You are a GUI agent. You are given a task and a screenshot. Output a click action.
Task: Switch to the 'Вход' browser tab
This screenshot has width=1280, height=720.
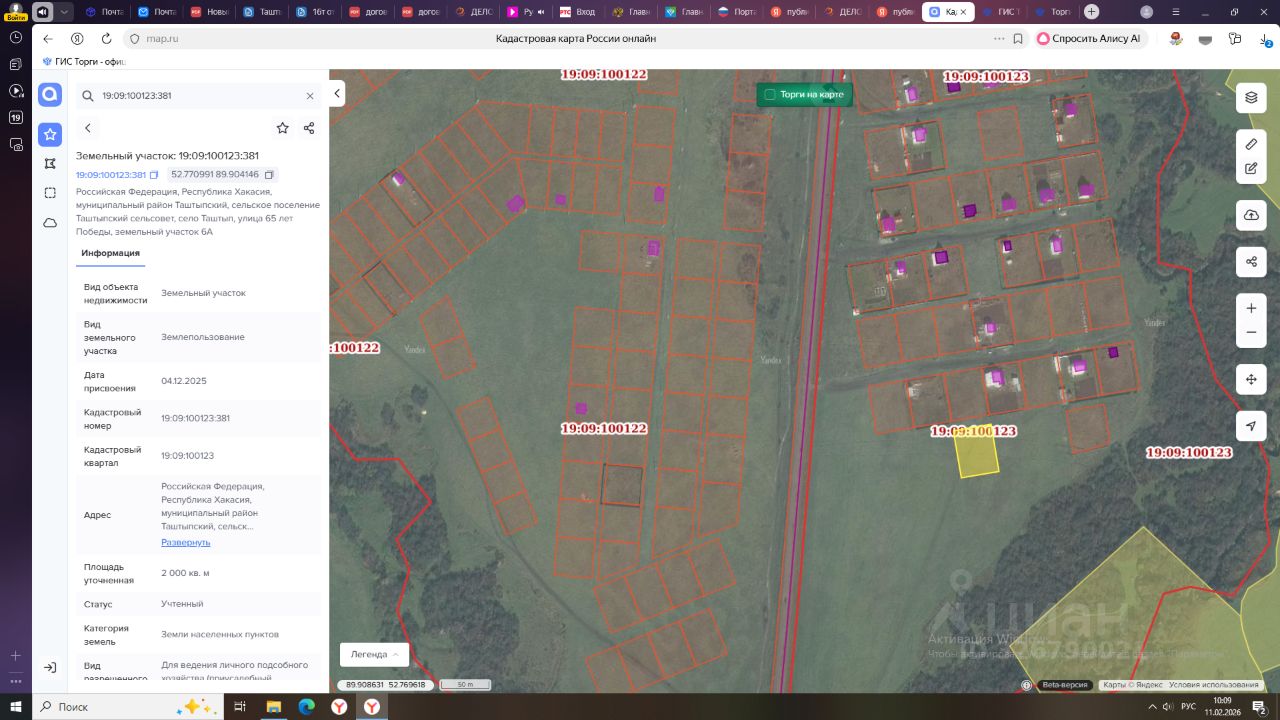click(x=578, y=12)
